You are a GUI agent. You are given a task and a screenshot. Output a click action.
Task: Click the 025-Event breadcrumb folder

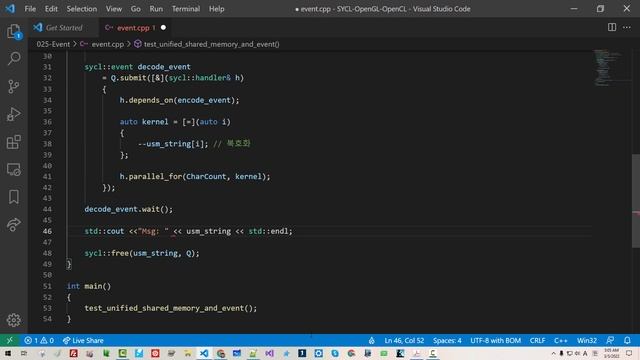(53, 44)
